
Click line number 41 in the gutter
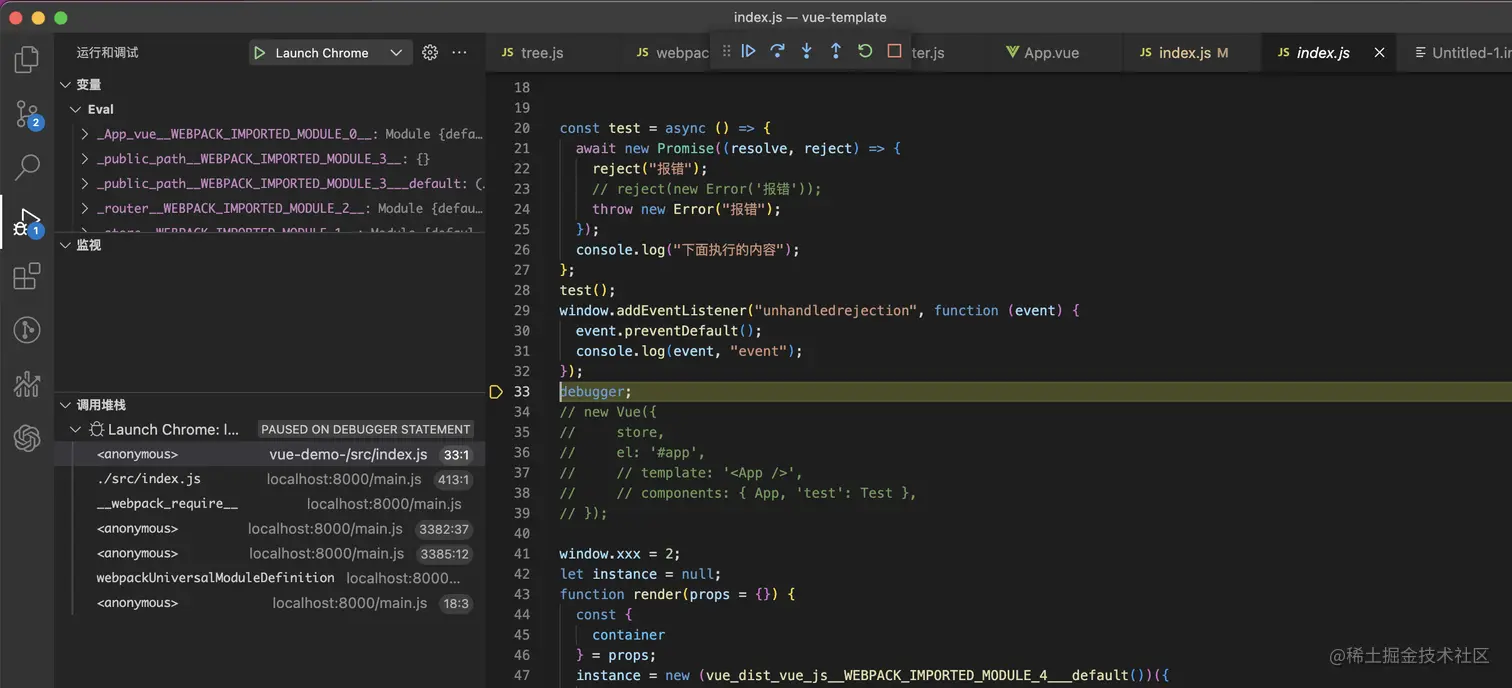(522, 553)
